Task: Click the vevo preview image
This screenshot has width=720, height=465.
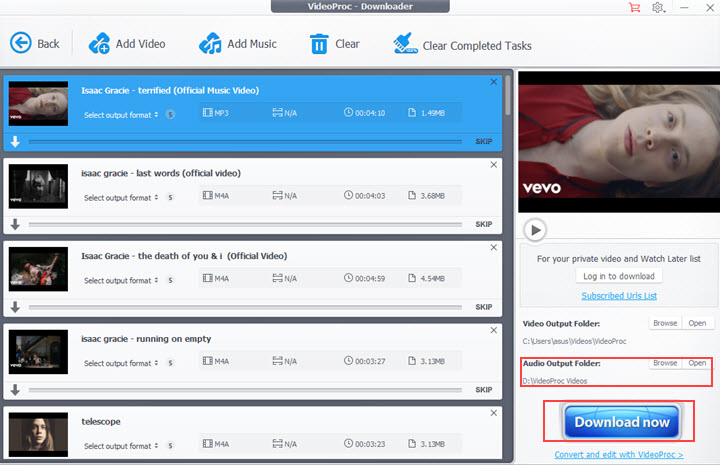Action: tap(619, 141)
